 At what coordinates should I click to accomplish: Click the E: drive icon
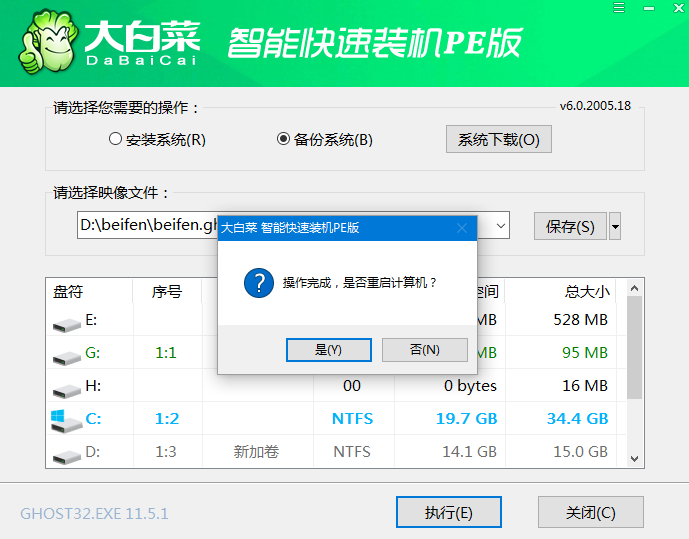click(67, 325)
